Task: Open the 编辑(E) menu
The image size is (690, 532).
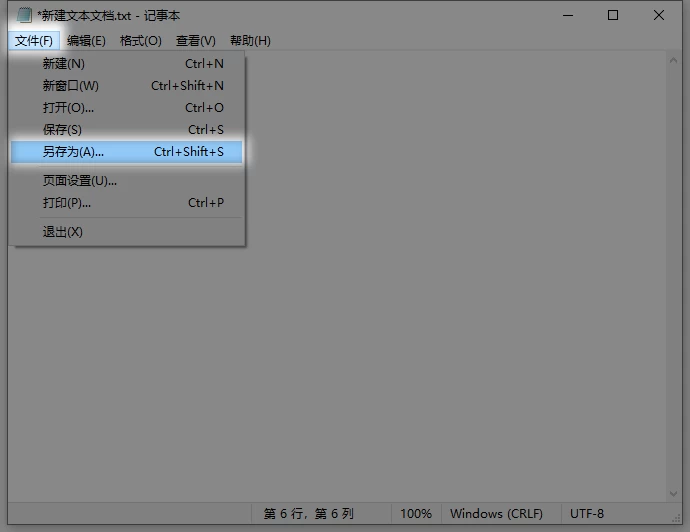Action: coord(86,41)
